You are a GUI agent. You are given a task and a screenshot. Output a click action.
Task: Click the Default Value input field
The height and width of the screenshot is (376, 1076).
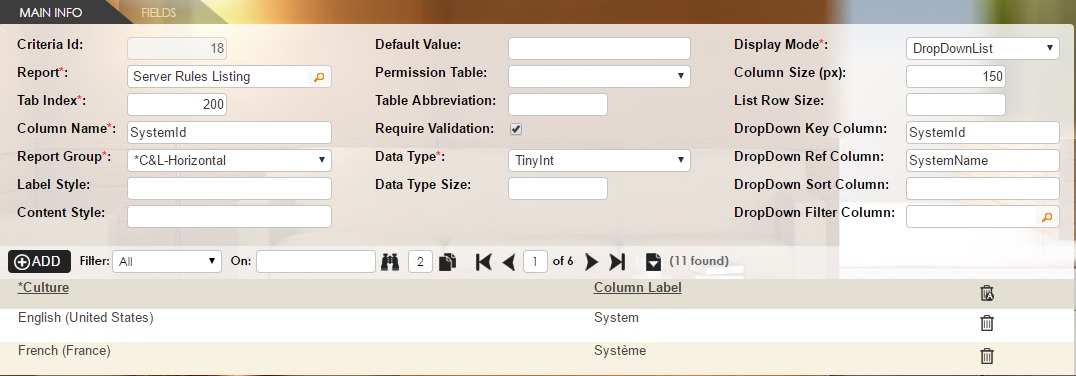pos(599,49)
